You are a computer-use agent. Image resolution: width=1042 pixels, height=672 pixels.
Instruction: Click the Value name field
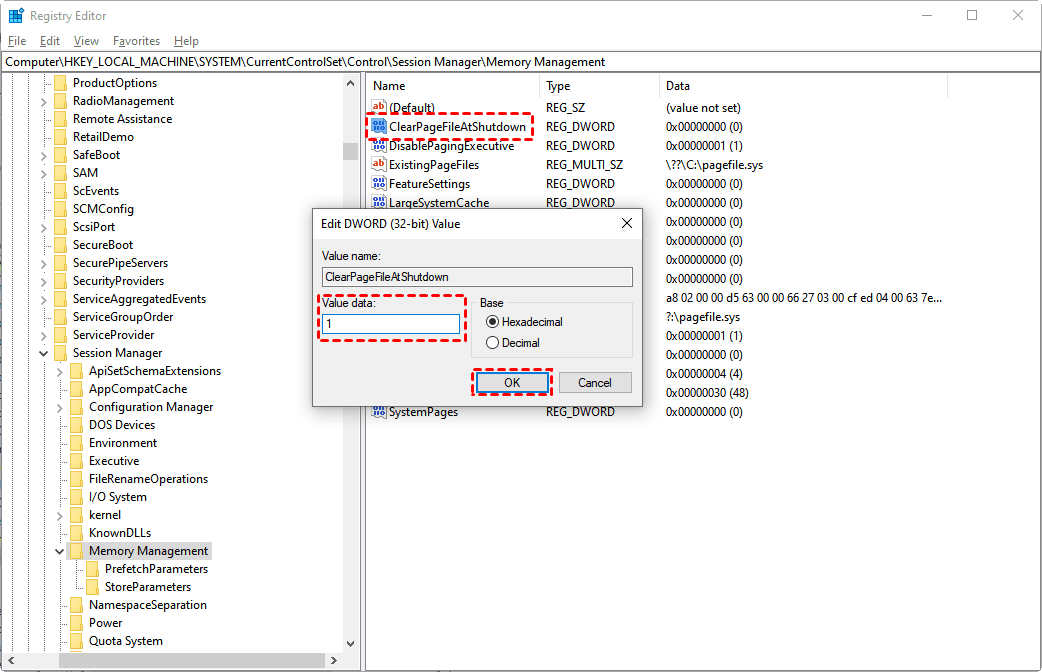coord(477,277)
